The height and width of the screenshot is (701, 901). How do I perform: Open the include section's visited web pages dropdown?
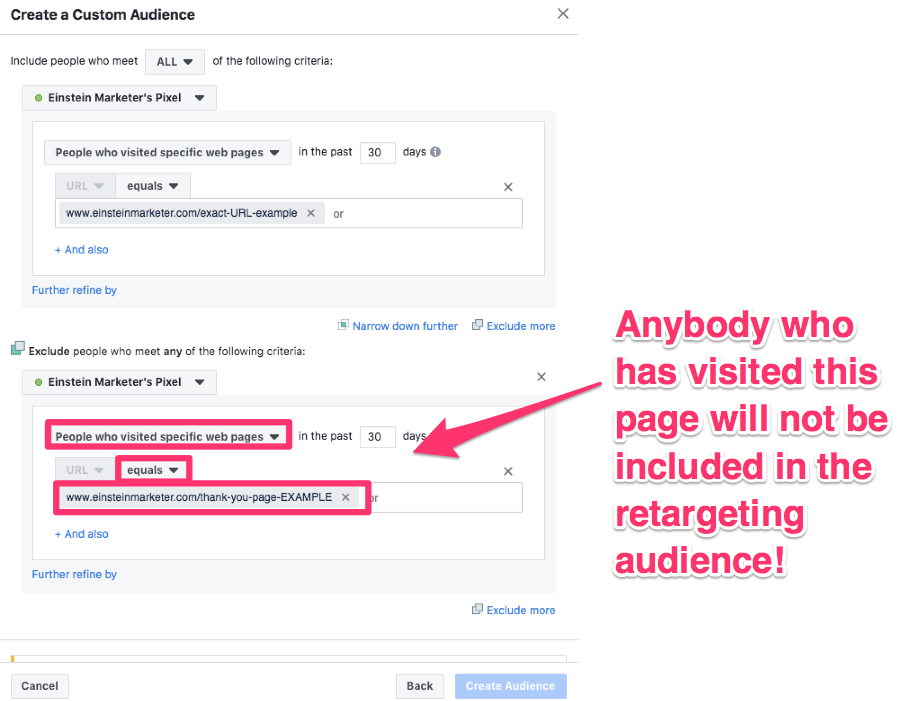click(x=167, y=152)
